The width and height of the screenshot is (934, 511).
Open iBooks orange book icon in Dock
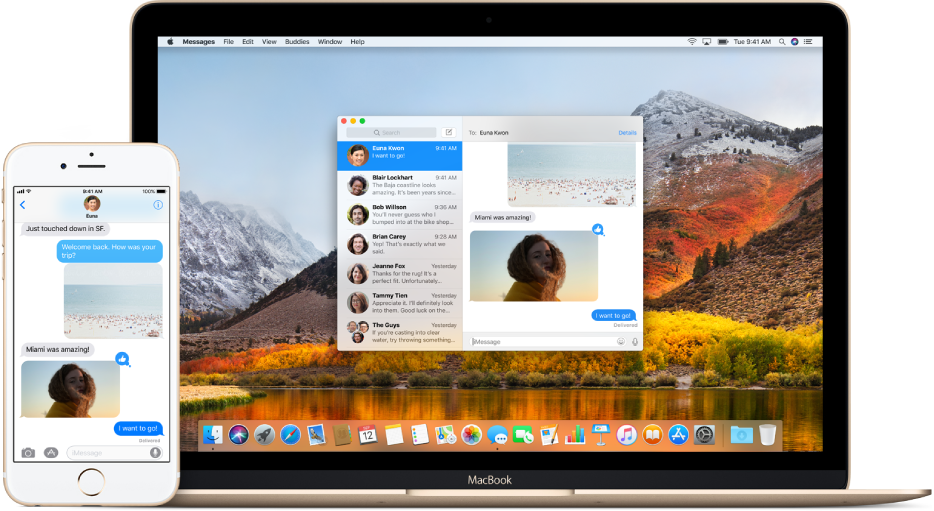(x=652, y=435)
